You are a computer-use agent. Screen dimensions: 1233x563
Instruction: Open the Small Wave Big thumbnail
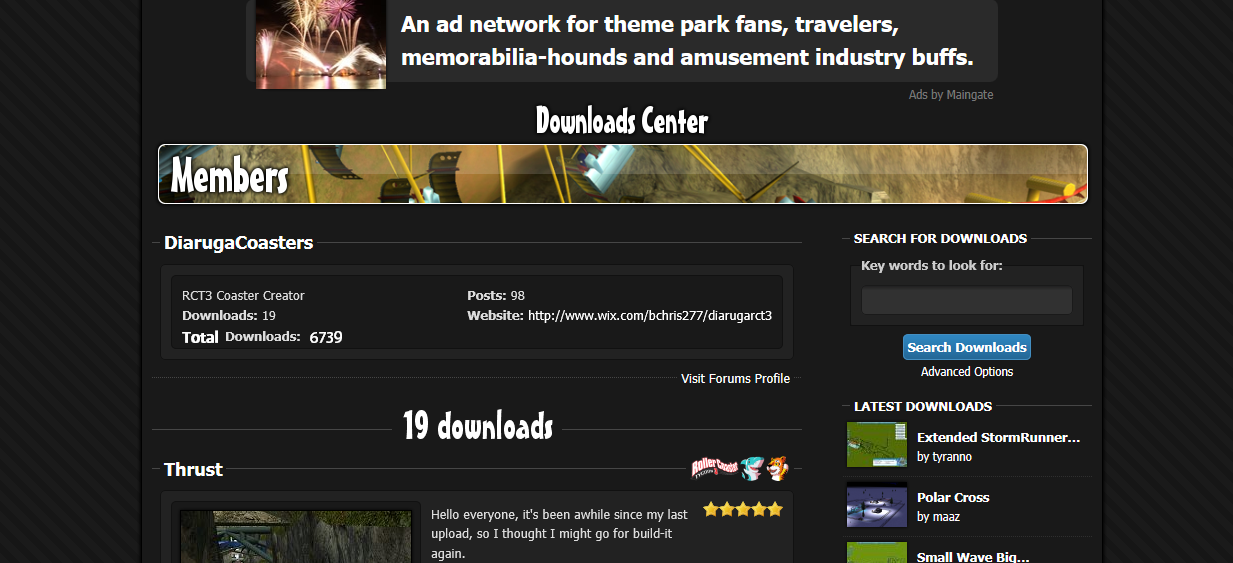(x=877, y=552)
